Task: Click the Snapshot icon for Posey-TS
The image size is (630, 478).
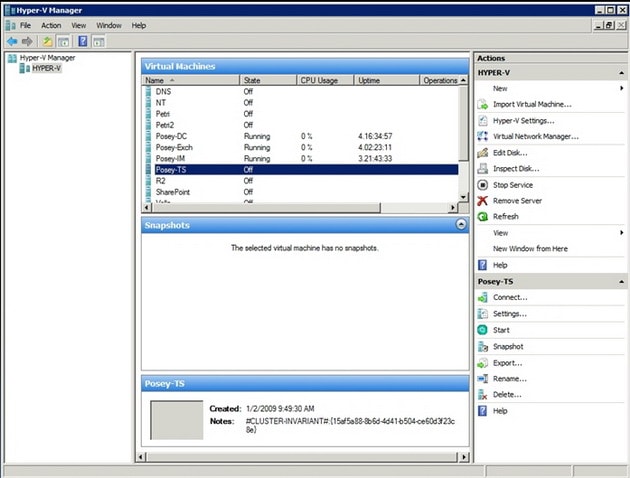Action: click(483, 346)
